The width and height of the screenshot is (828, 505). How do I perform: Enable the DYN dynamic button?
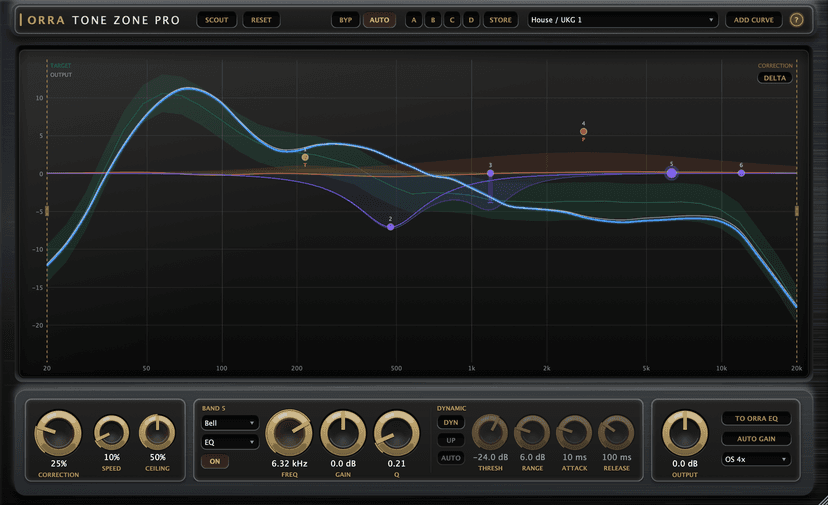tap(451, 423)
